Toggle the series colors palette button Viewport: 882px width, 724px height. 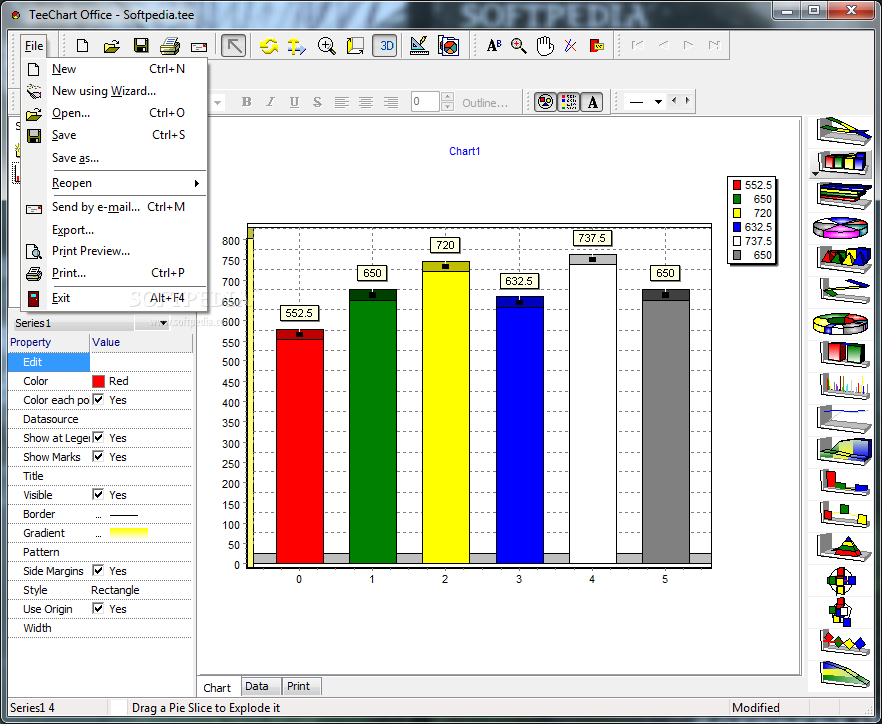(x=545, y=102)
